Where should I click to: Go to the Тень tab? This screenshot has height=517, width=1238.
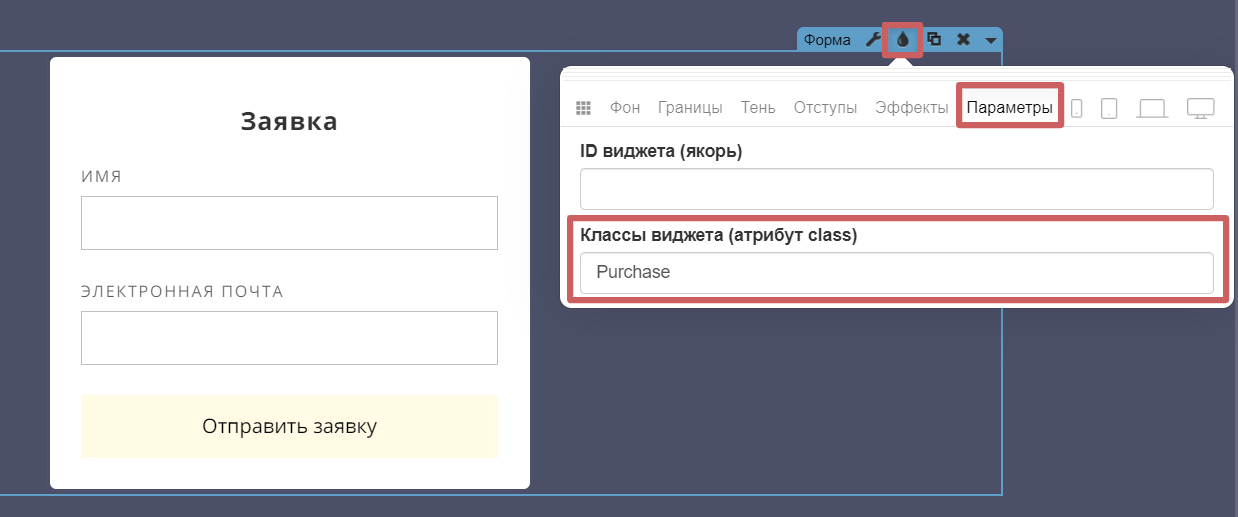(x=758, y=108)
